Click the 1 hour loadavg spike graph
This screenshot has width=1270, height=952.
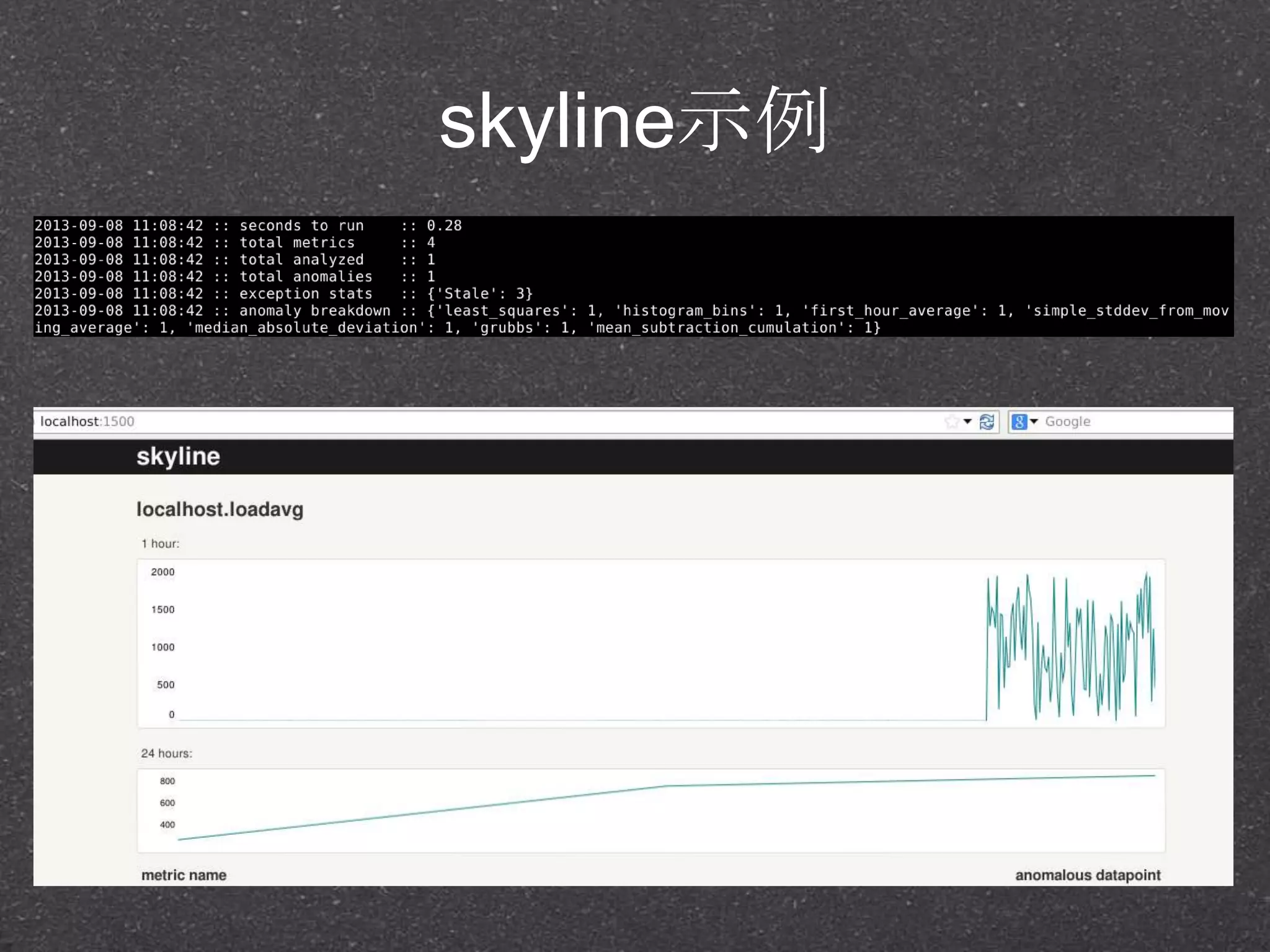tap(651, 643)
